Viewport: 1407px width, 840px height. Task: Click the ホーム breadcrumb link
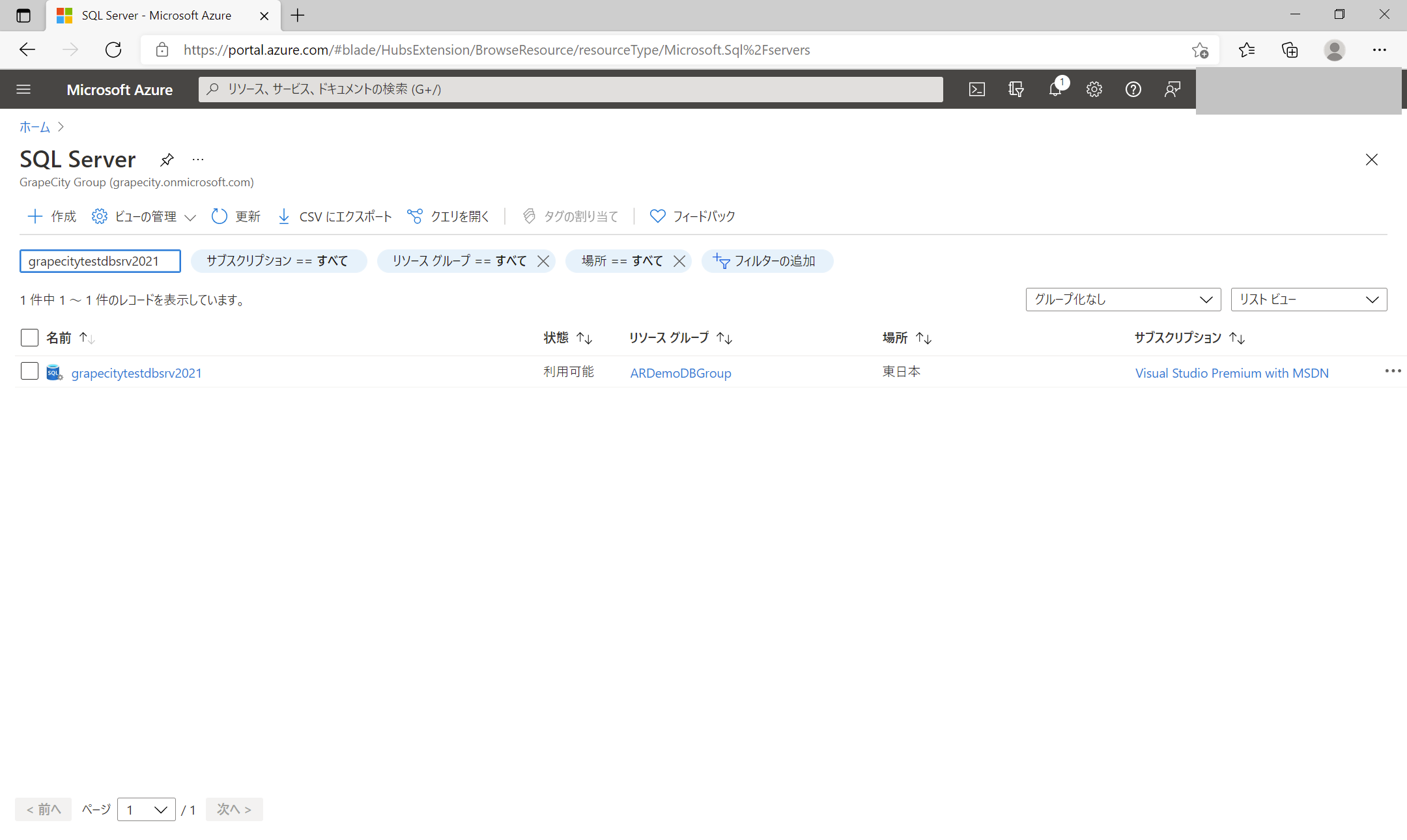click(35, 127)
